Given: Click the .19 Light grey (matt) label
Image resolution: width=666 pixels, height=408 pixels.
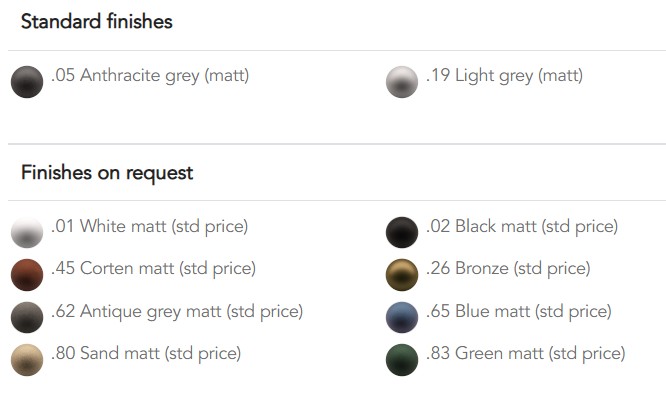Looking at the screenshot, I should click(x=504, y=76).
